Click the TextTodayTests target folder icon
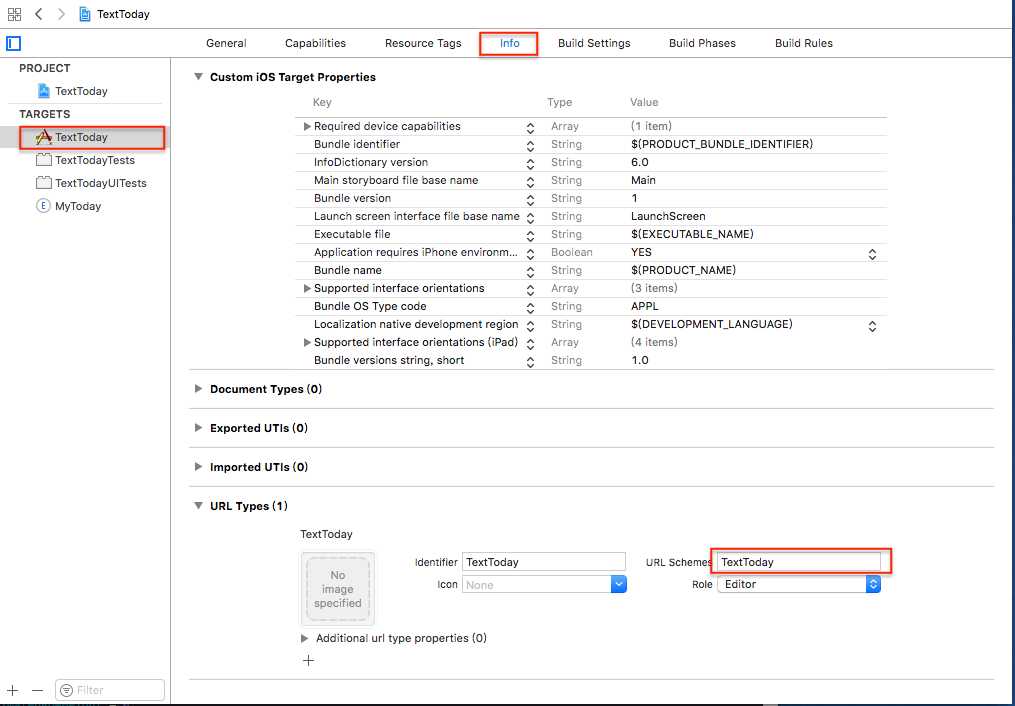1015x706 pixels. pyautogui.click(x=43, y=160)
